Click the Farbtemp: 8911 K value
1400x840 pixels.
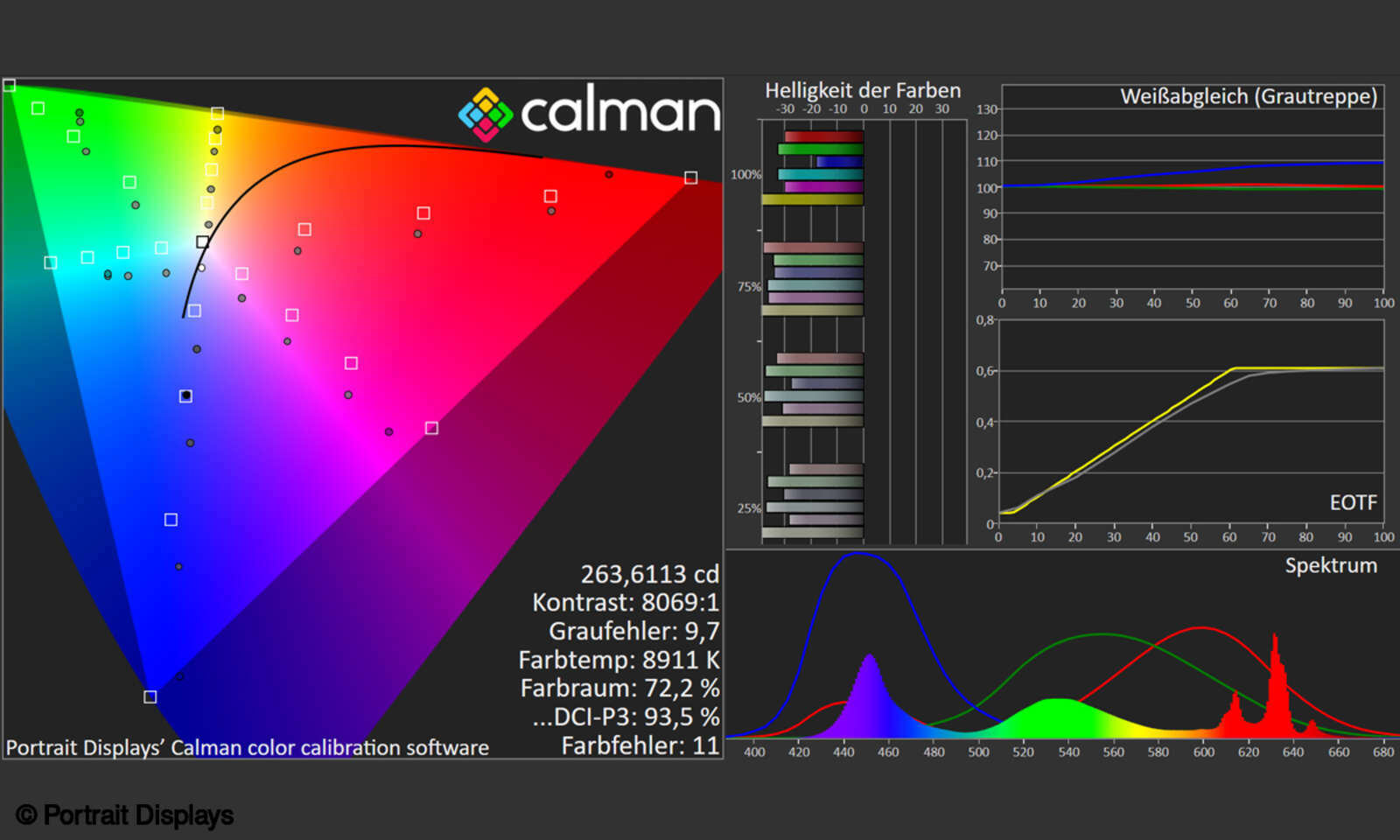618,660
